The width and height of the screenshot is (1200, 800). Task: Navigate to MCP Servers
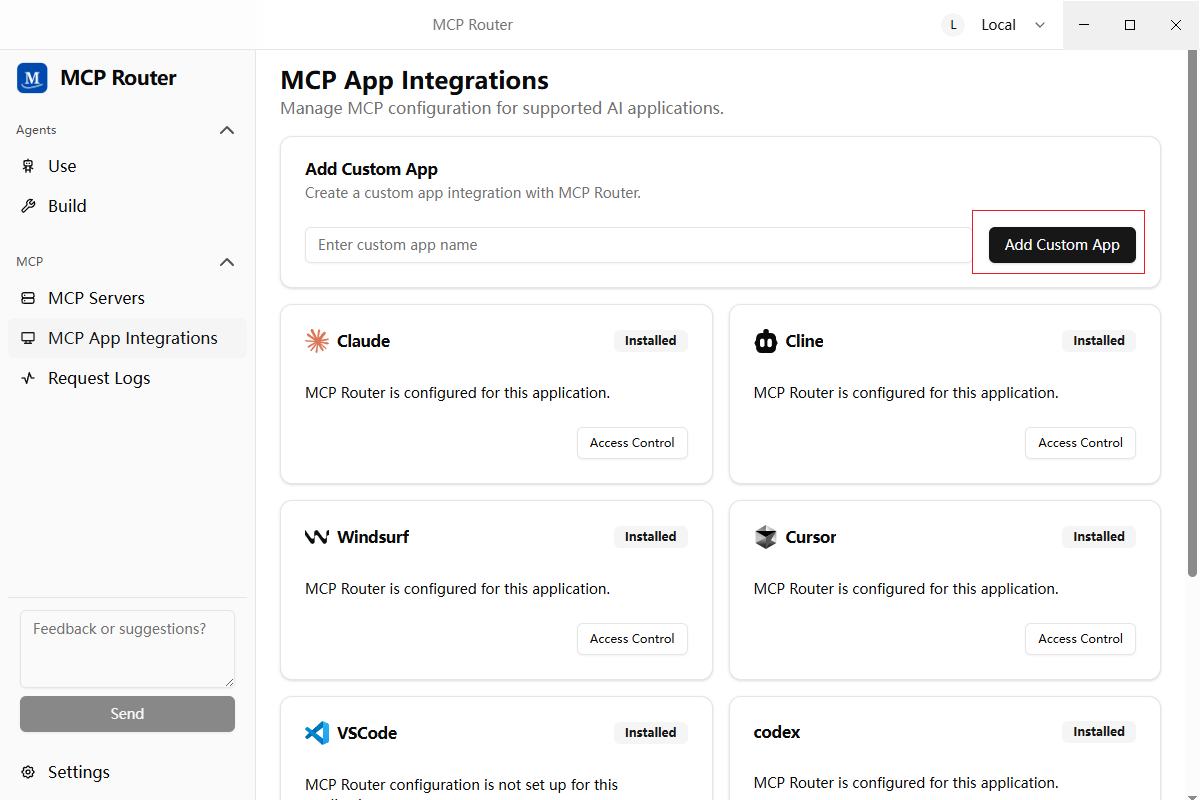(96, 298)
